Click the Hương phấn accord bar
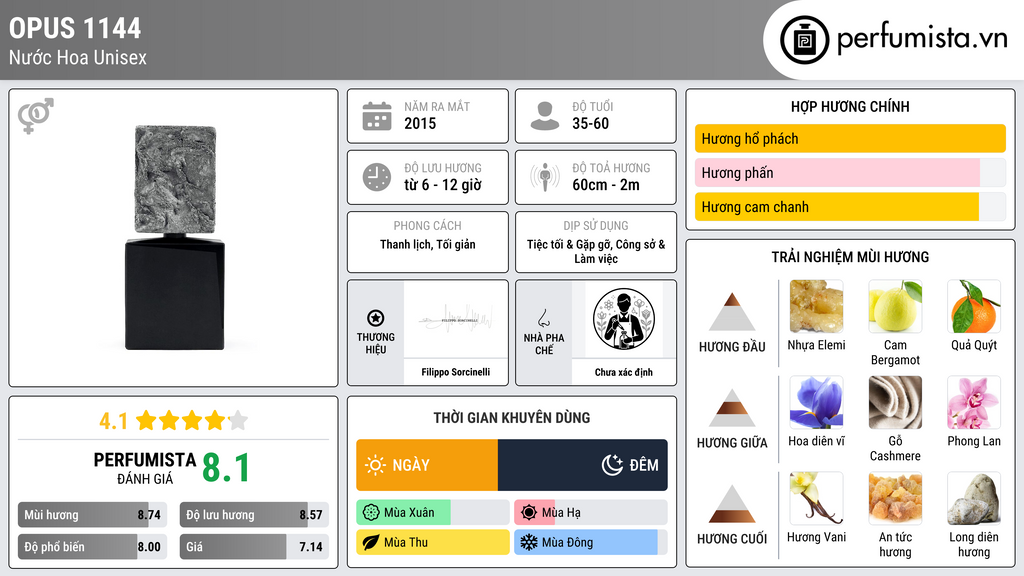This screenshot has width=1024, height=576. pyautogui.click(x=850, y=172)
